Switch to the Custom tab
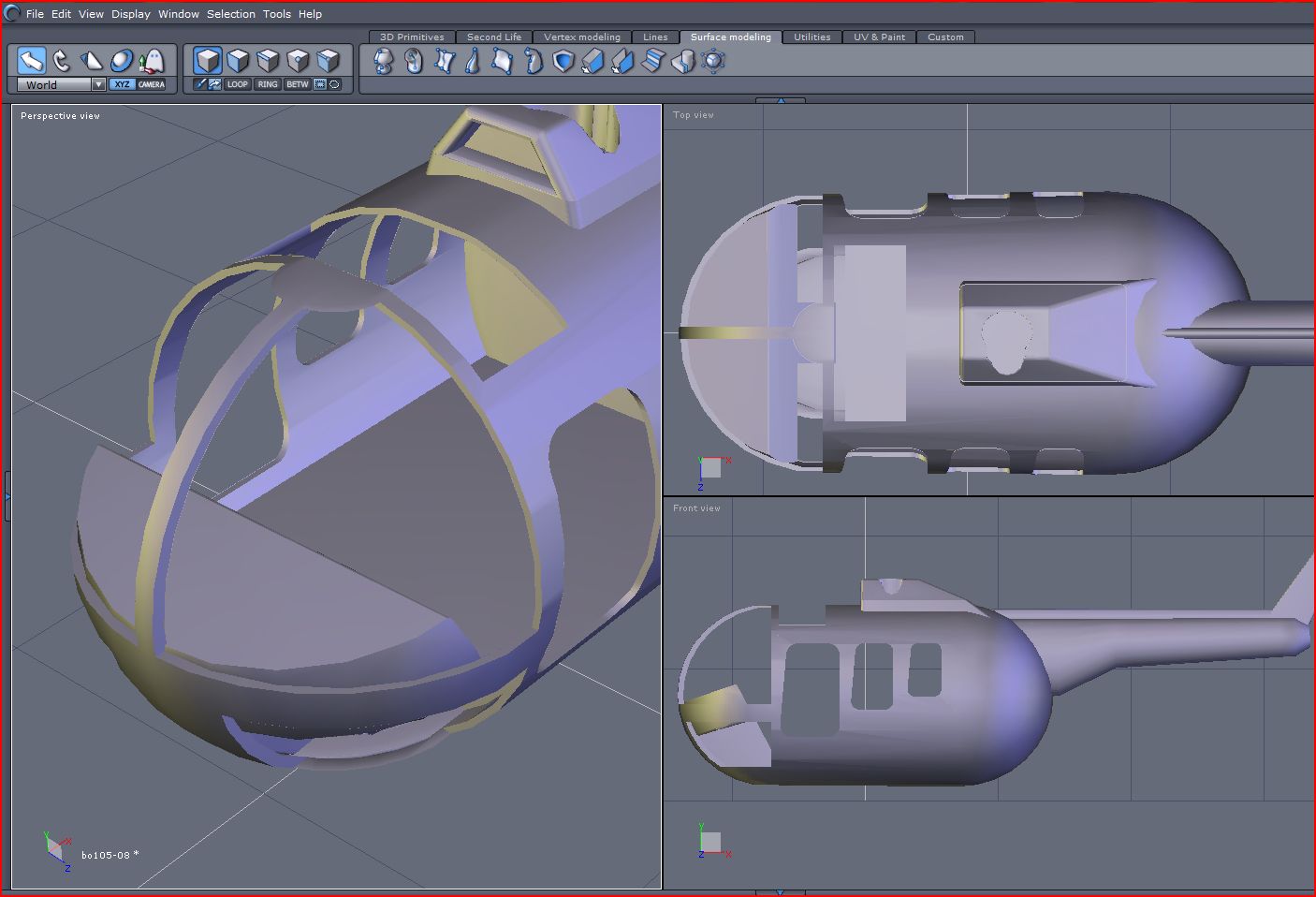Screen dimensions: 1316x897 click(x=946, y=37)
